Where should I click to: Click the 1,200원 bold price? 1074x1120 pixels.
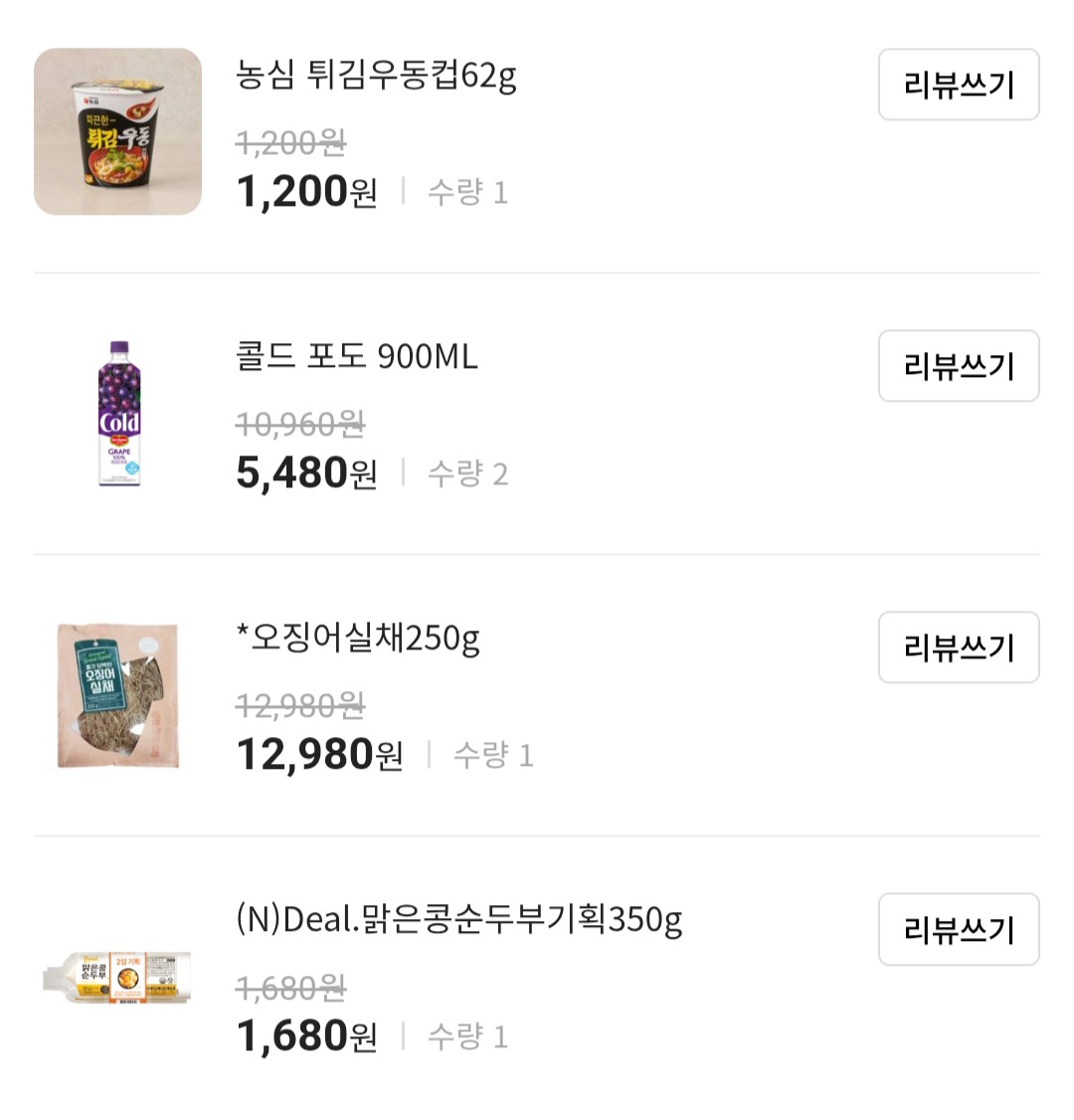click(306, 191)
